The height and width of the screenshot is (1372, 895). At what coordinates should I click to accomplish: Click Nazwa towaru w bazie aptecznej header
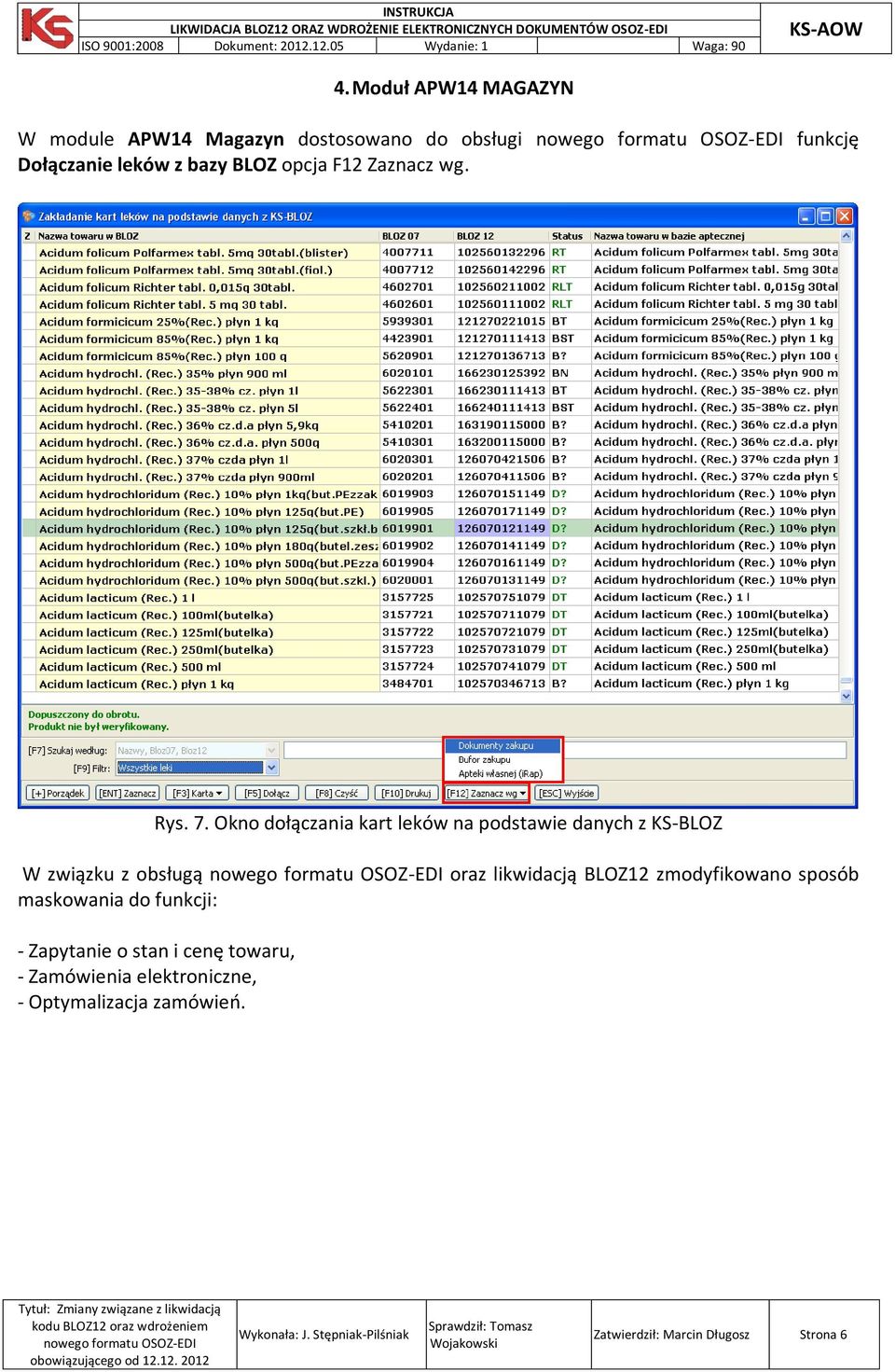click(715, 237)
